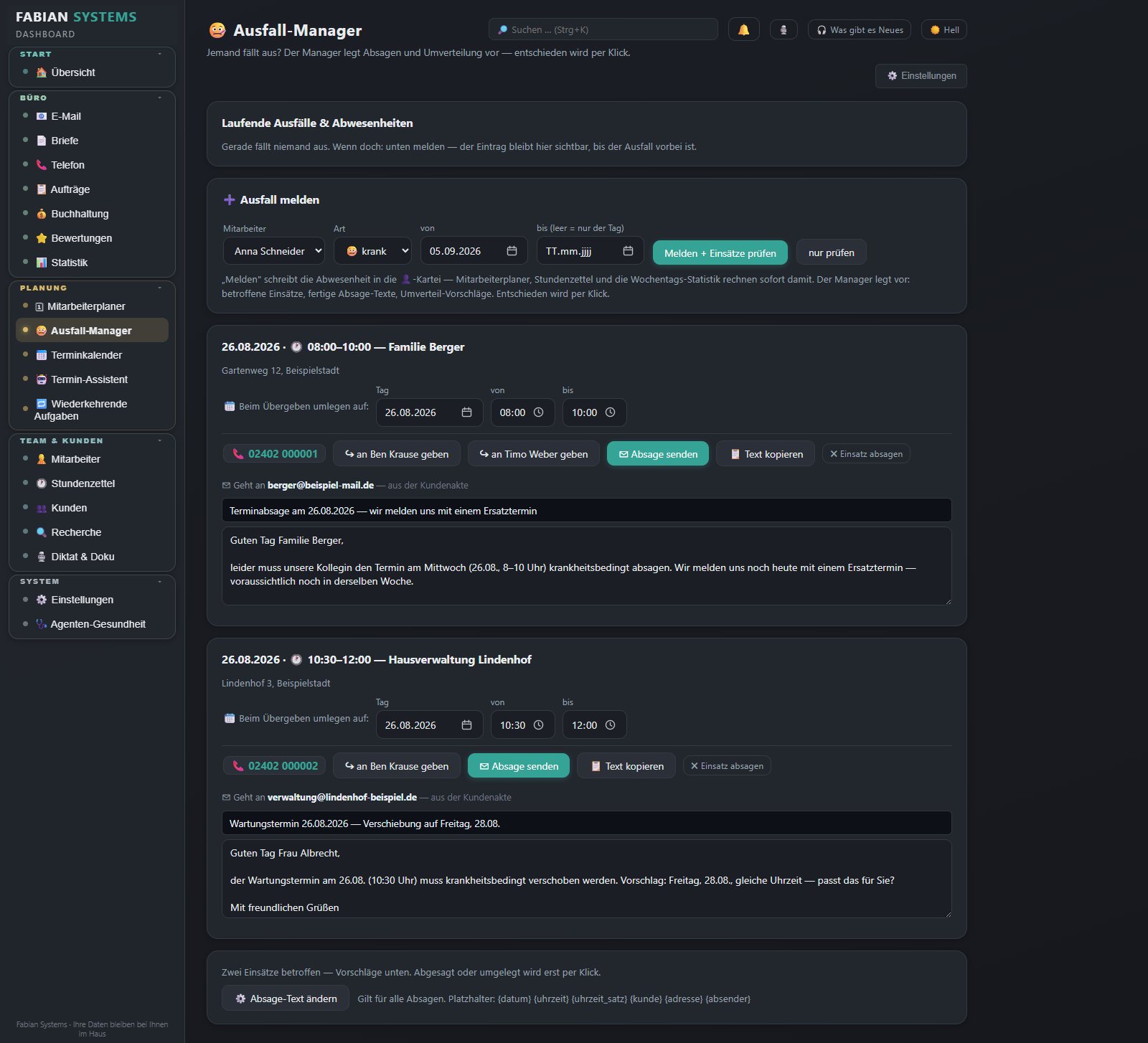Open the Art dropdown showing krank

click(372, 251)
